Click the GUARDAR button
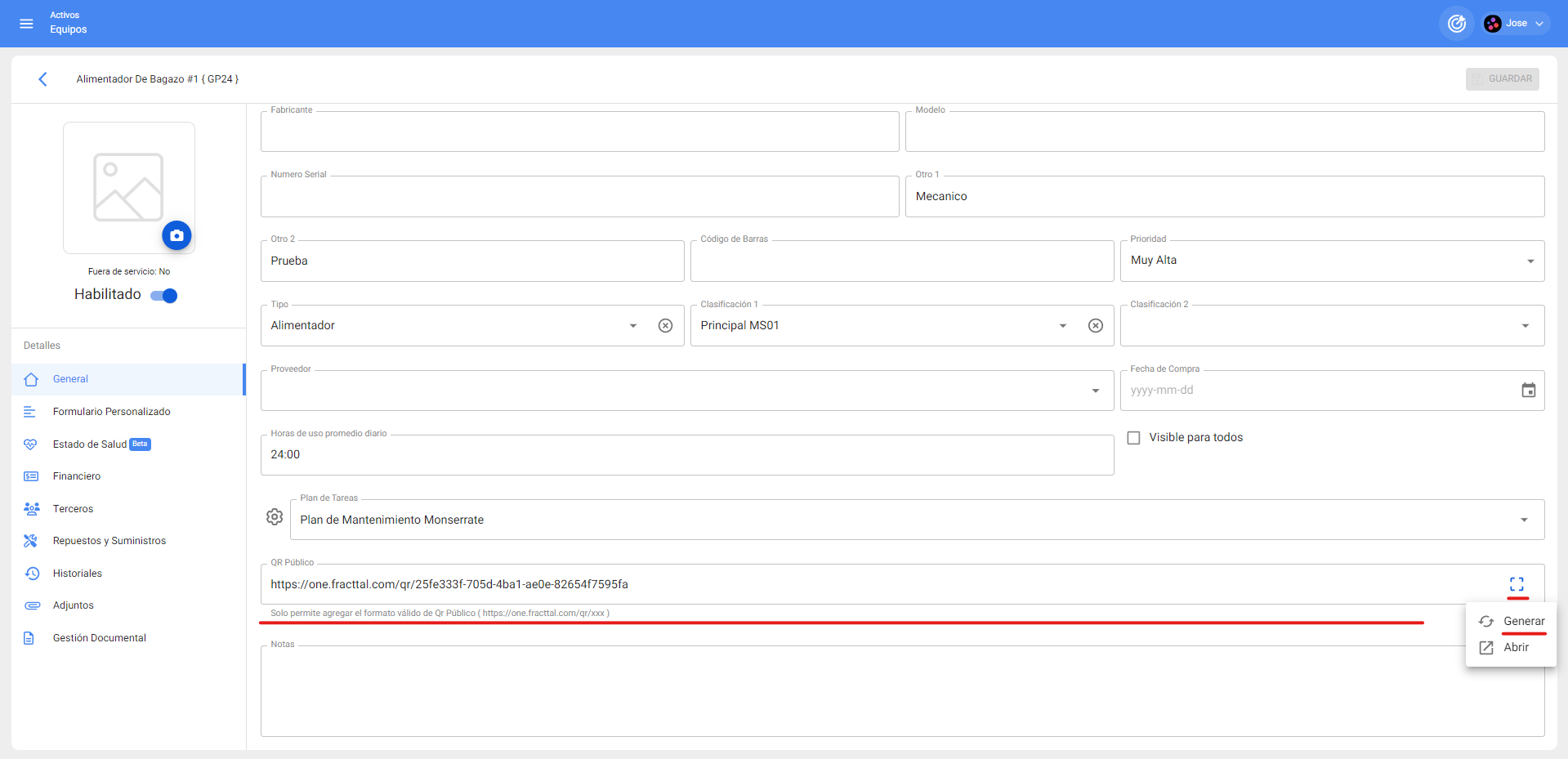 (1502, 79)
